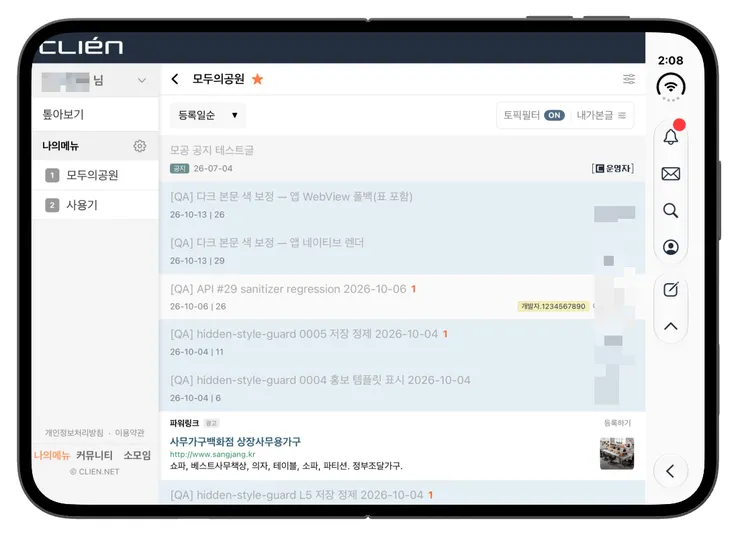Open post 모공 공지 테스트글

tap(212, 150)
